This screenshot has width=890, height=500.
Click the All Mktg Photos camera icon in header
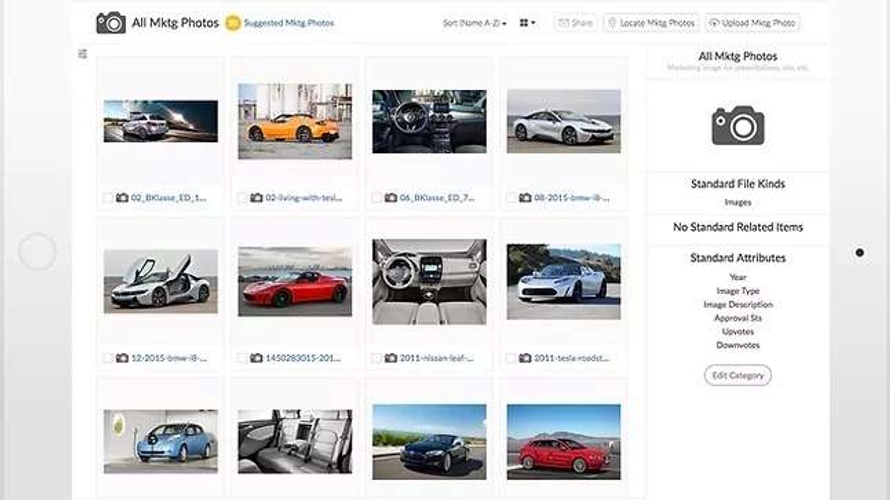111,23
